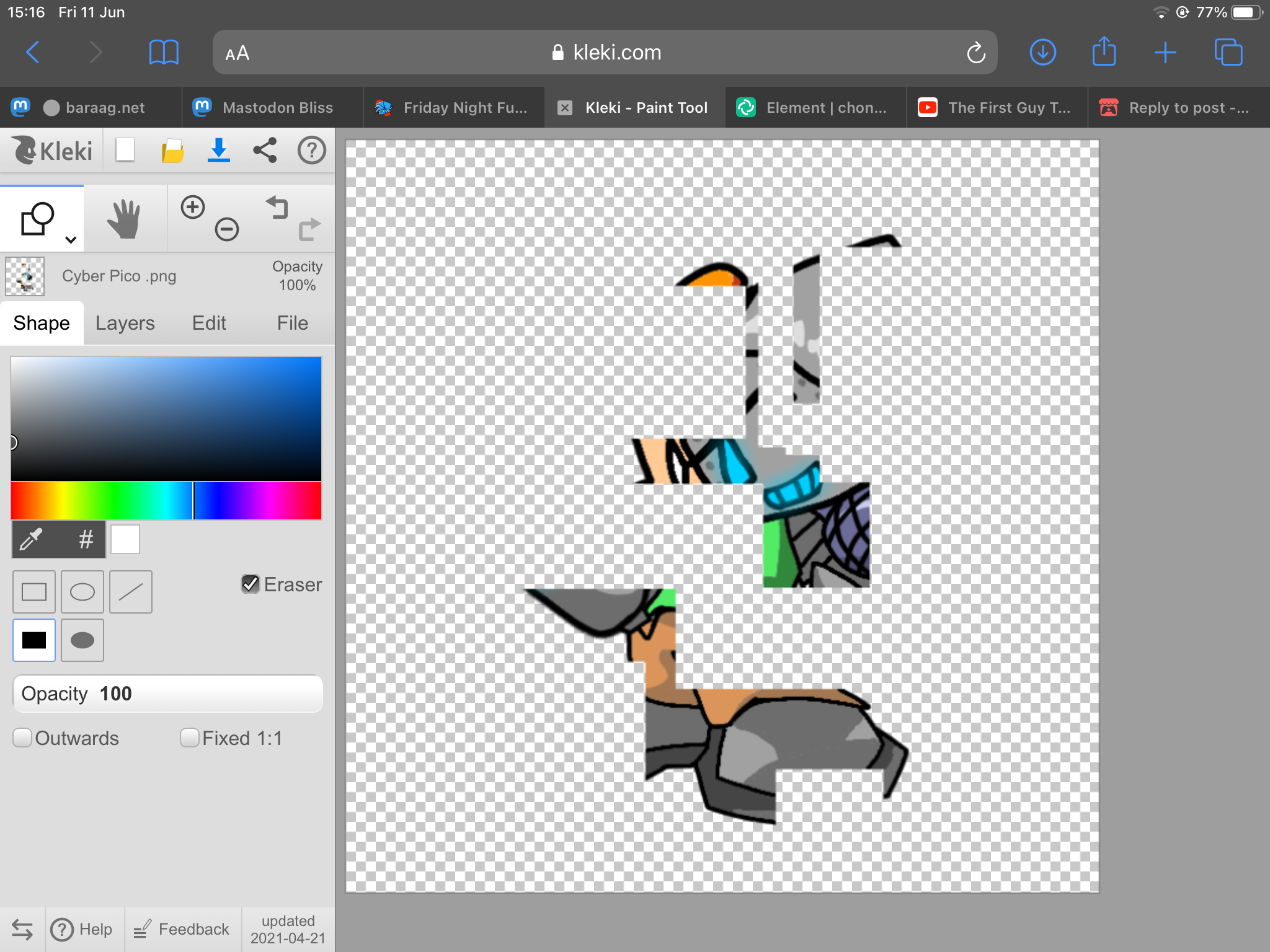Select the eyedropper color picker
This screenshot has height=952, width=1270.
(x=31, y=539)
